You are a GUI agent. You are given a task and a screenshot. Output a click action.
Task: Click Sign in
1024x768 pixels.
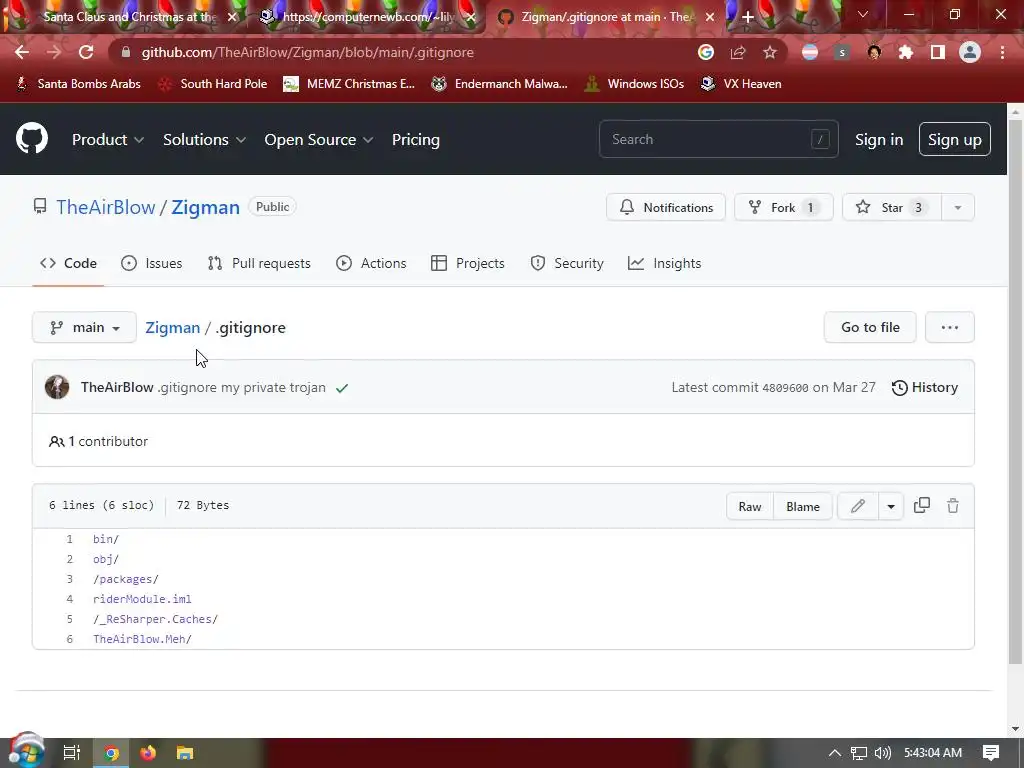coord(879,140)
